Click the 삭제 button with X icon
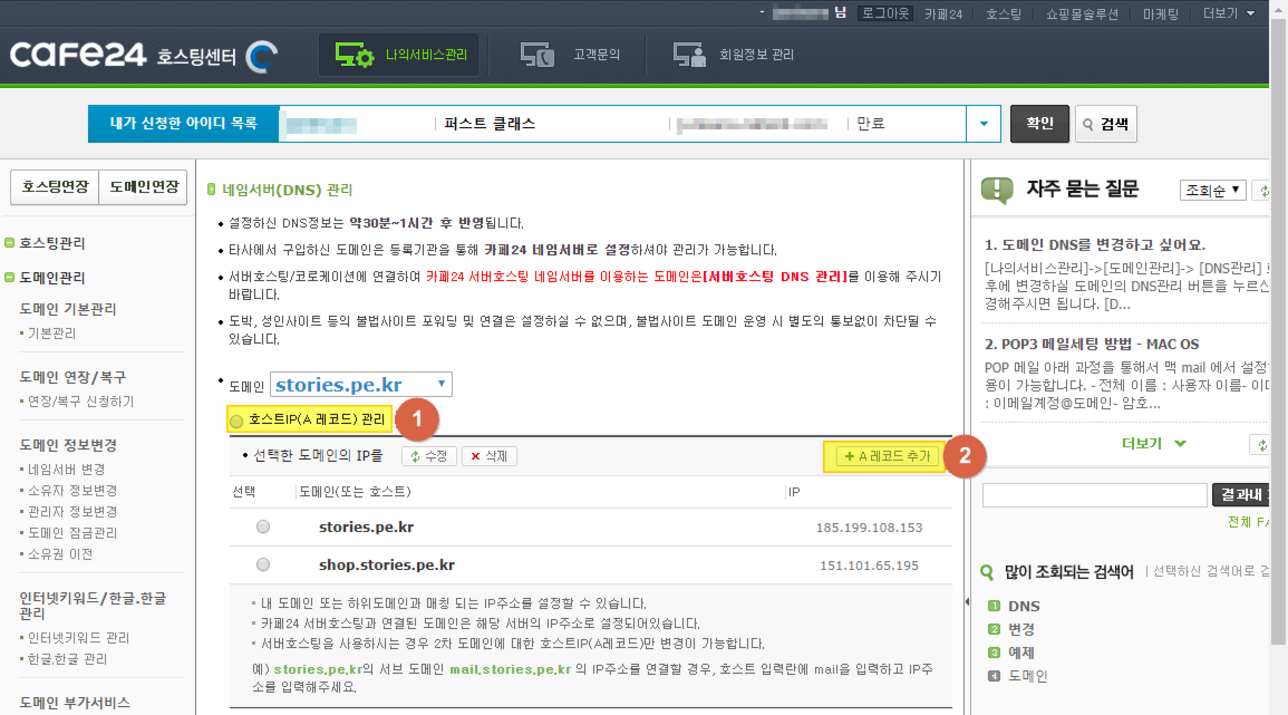This screenshot has height=715, width=1288. click(x=489, y=456)
